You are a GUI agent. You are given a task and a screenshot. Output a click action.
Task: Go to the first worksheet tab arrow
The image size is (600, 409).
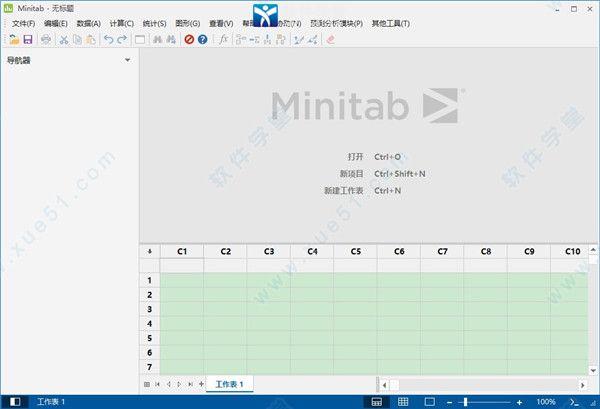[x=158, y=384]
